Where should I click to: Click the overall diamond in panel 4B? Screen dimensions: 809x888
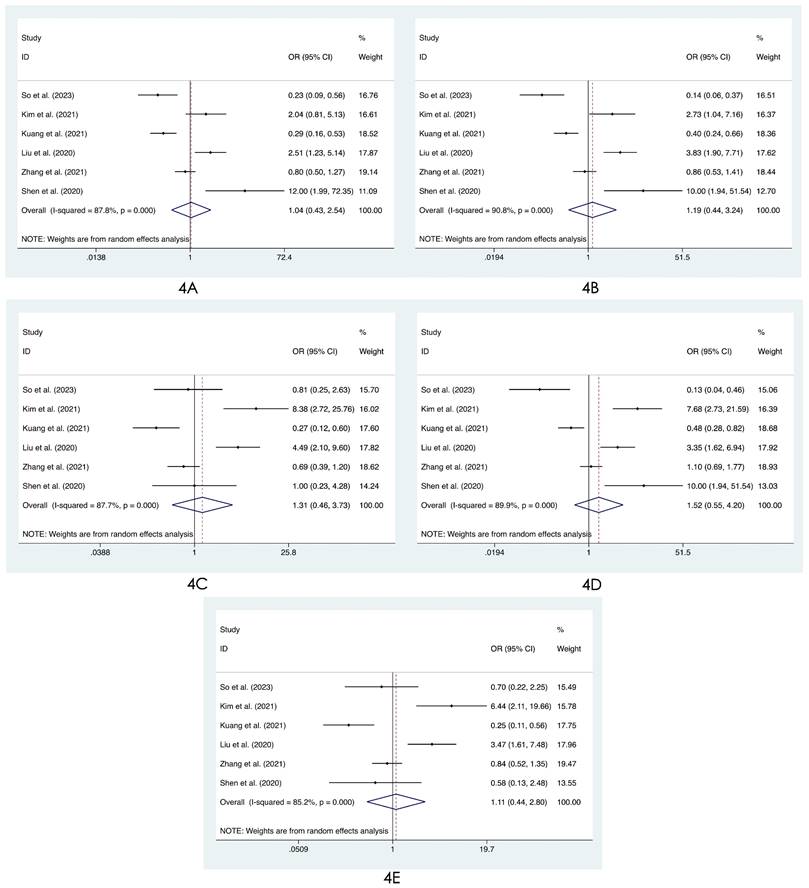[591, 210]
